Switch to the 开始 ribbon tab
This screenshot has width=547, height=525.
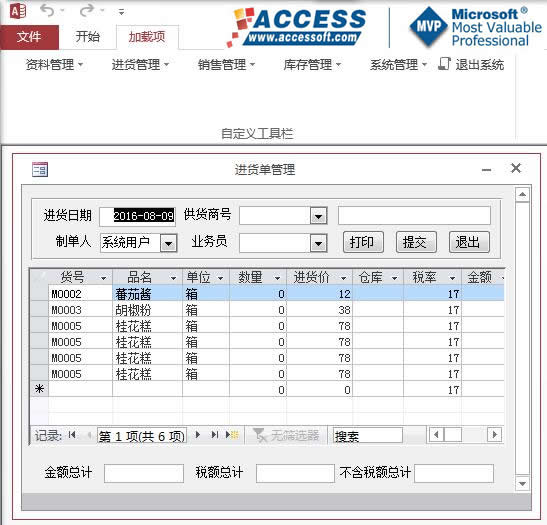click(x=88, y=36)
